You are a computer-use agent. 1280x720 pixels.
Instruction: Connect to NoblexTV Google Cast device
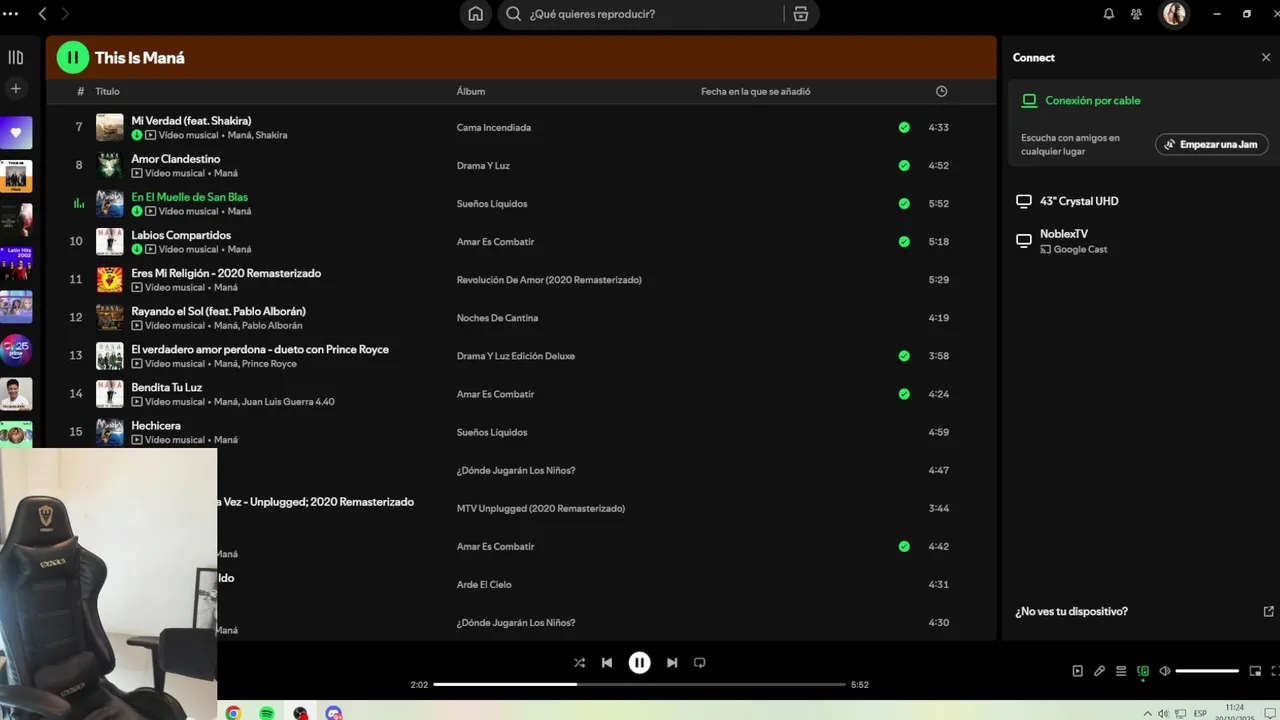pos(1062,241)
